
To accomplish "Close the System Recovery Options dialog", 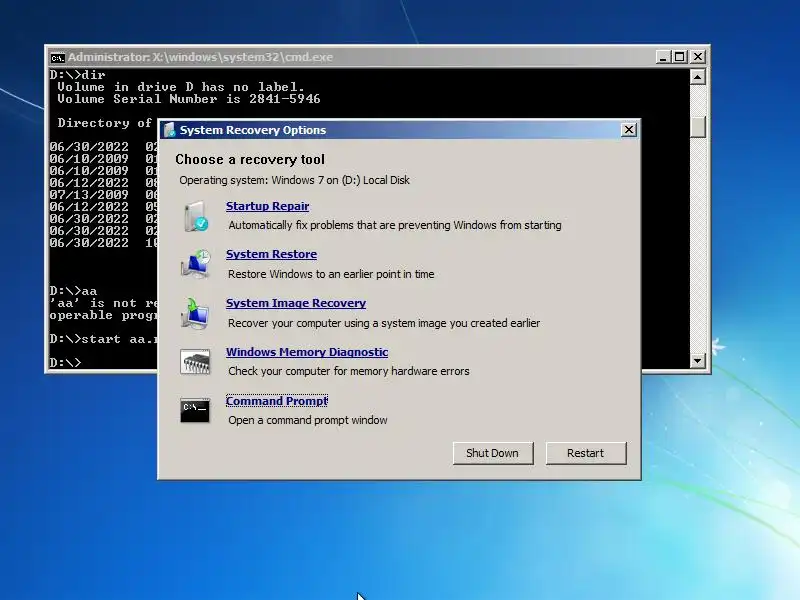I will pos(629,130).
